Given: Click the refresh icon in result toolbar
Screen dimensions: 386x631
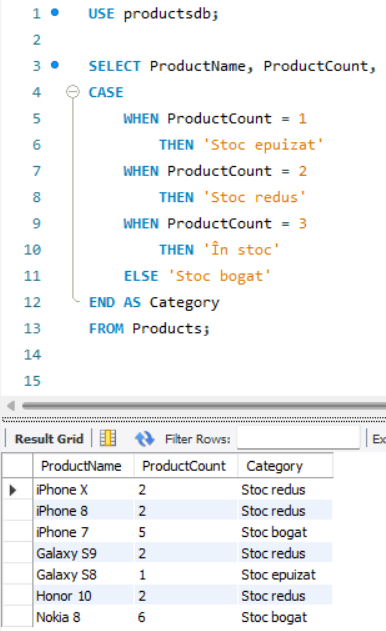Looking at the screenshot, I should [x=144, y=439].
